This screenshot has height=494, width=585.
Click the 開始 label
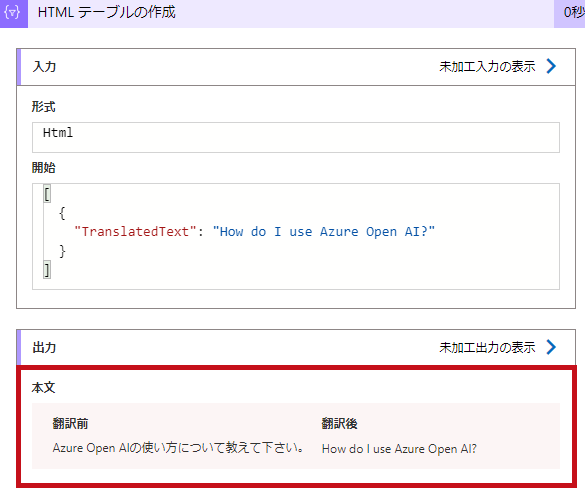(x=44, y=168)
